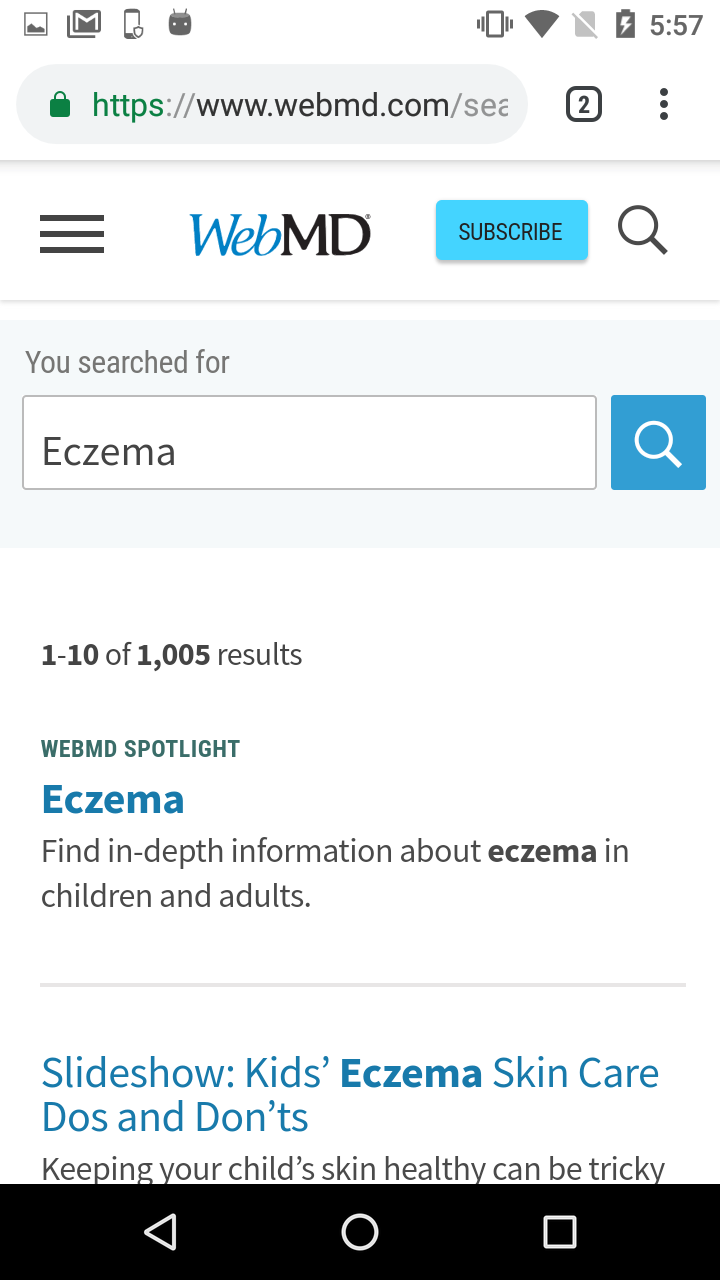This screenshot has width=720, height=1280.
Task: Tap the Gmail notification icon
Action: (x=84, y=24)
